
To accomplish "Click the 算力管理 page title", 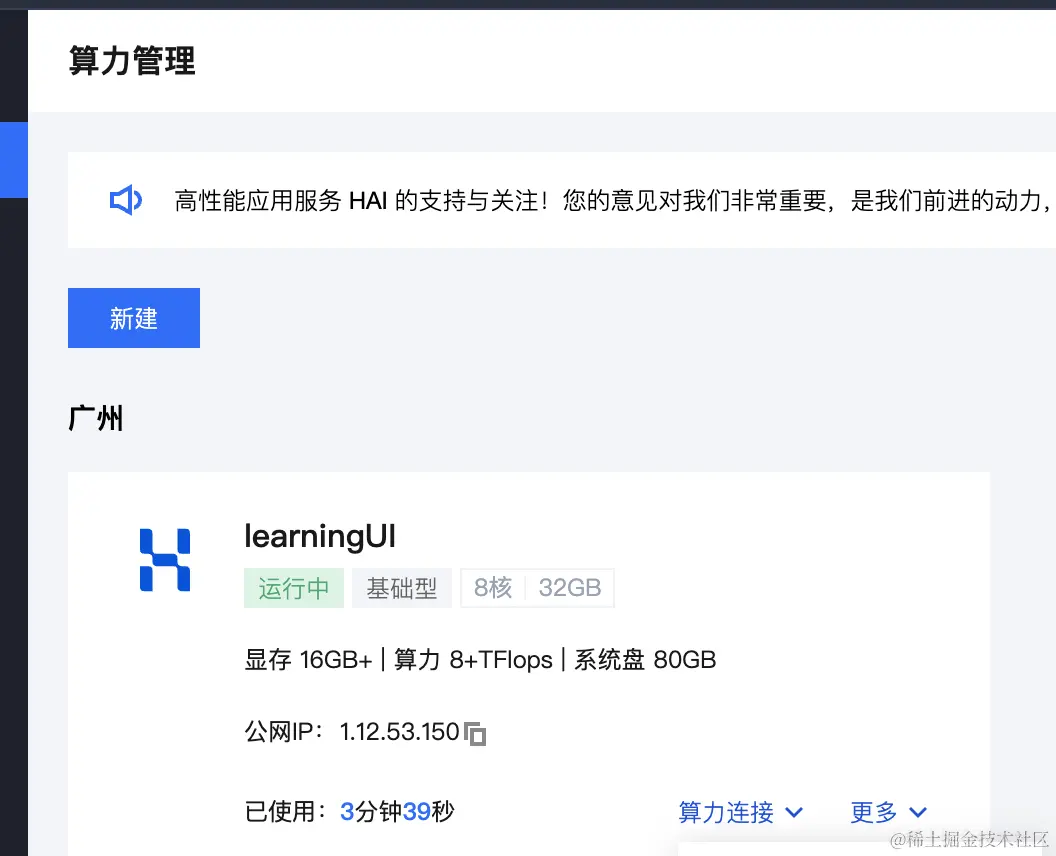I will (x=132, y=61).
